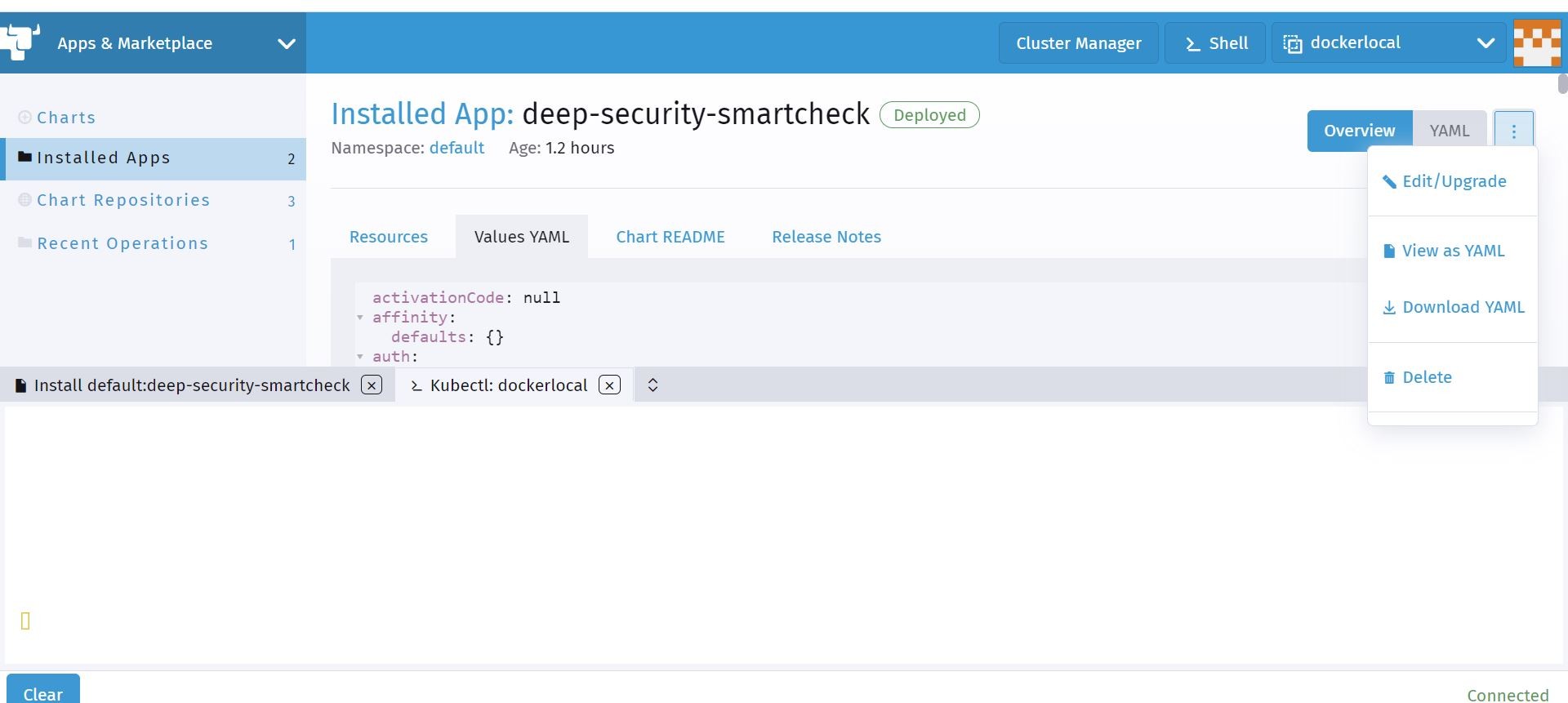The width and height of the screenshot is (1568, 703).
Task: Click the Deployed status badge
Action: 929,115
